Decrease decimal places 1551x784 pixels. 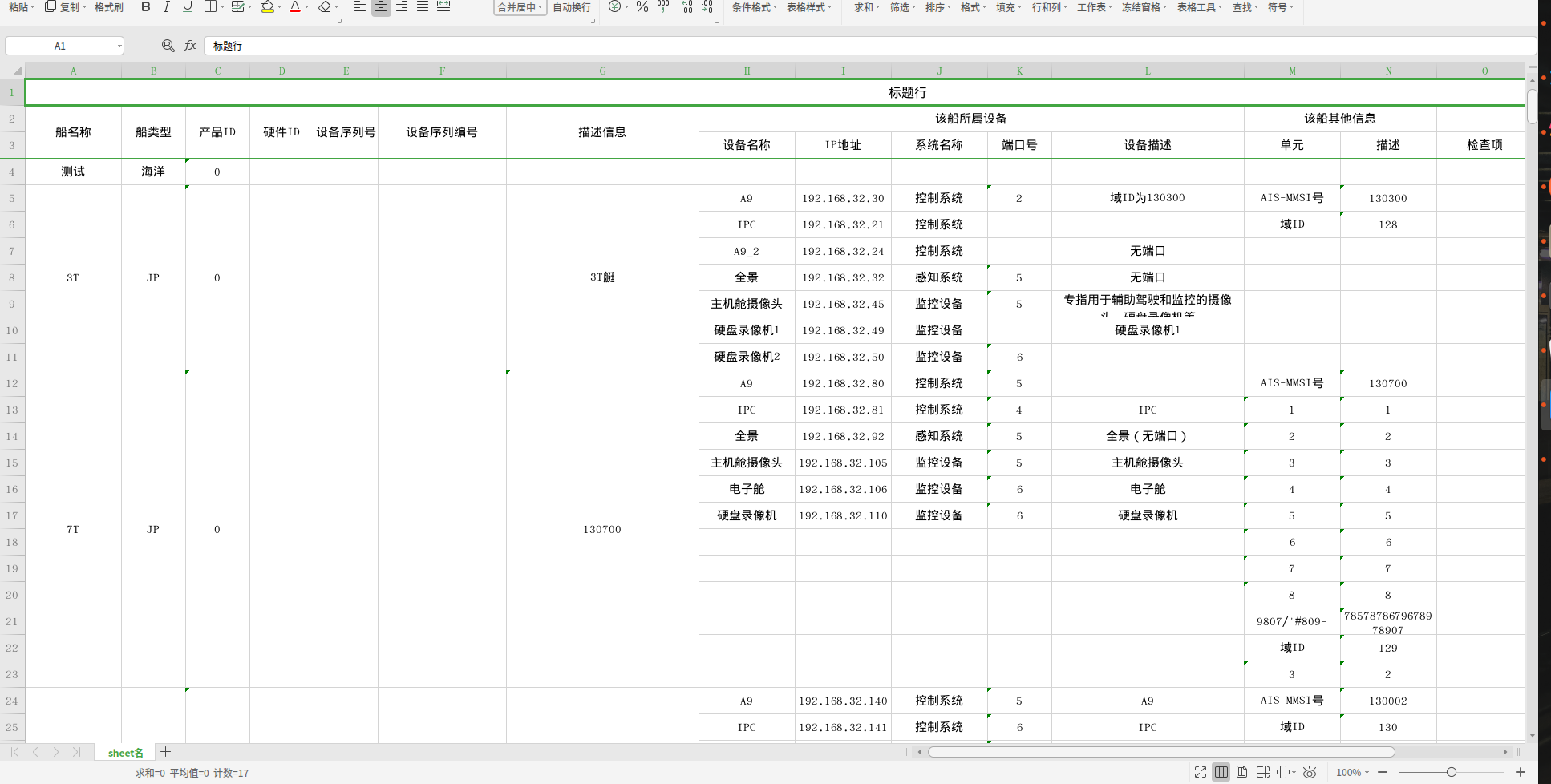707,6
